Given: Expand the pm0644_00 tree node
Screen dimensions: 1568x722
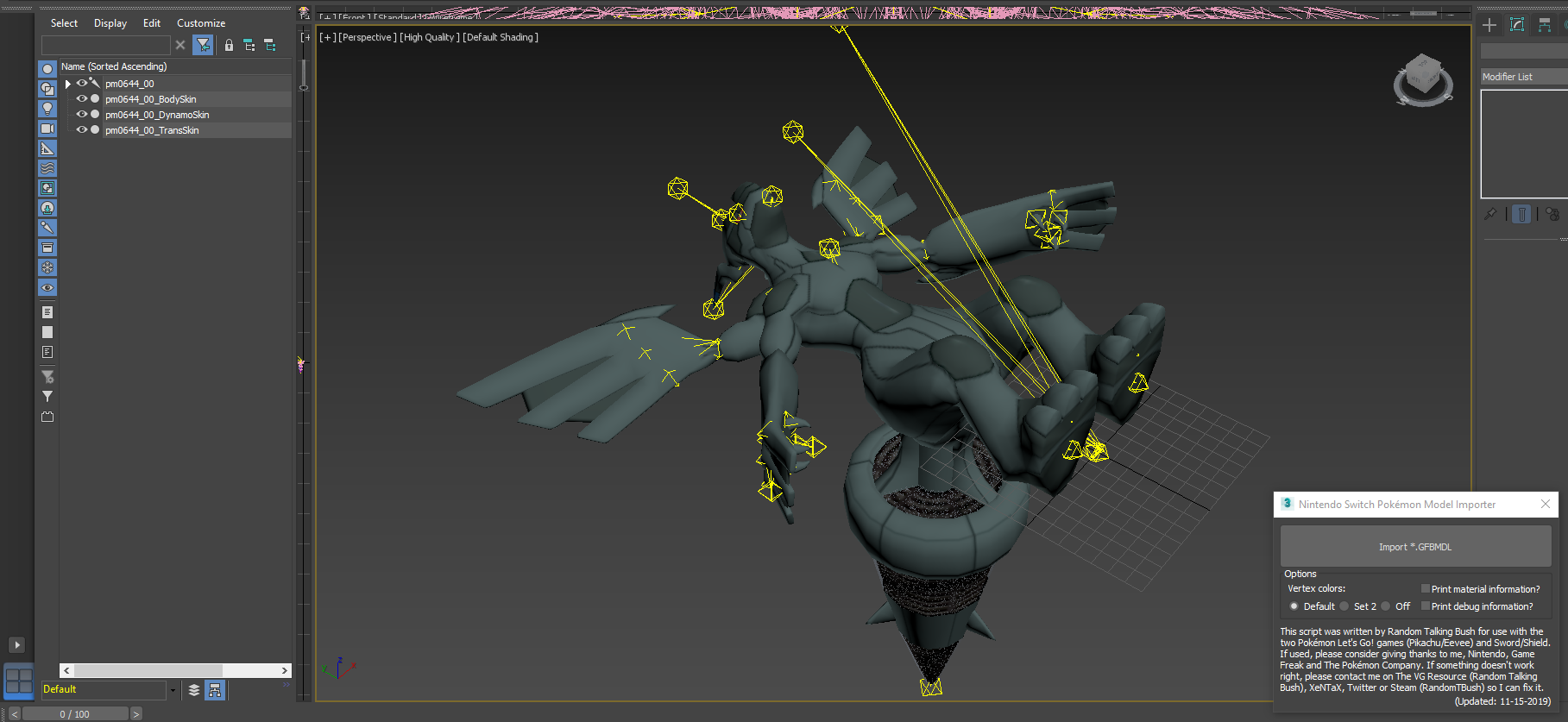Looking at the screenshot, I should click(68, 84).
